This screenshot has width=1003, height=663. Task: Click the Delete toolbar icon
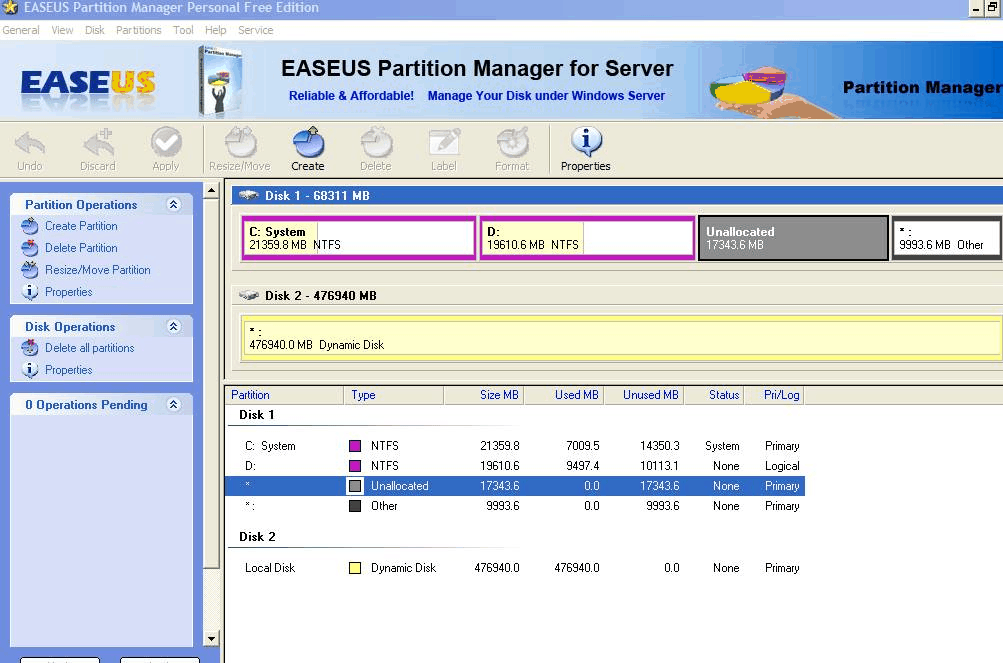click(x=376, y=141)
